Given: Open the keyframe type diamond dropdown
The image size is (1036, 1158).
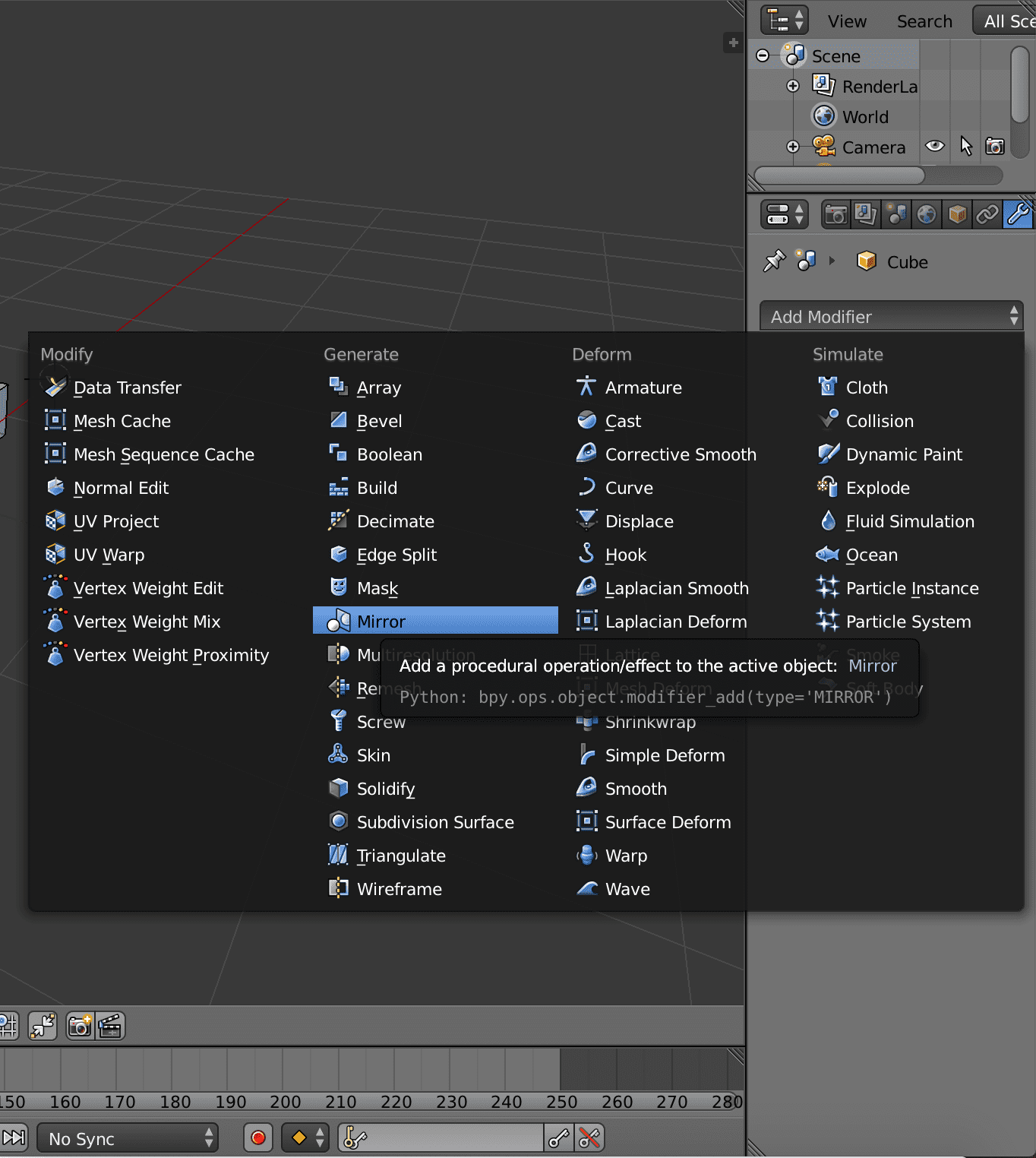Looking at the screenshot, I should point(305,1137).
